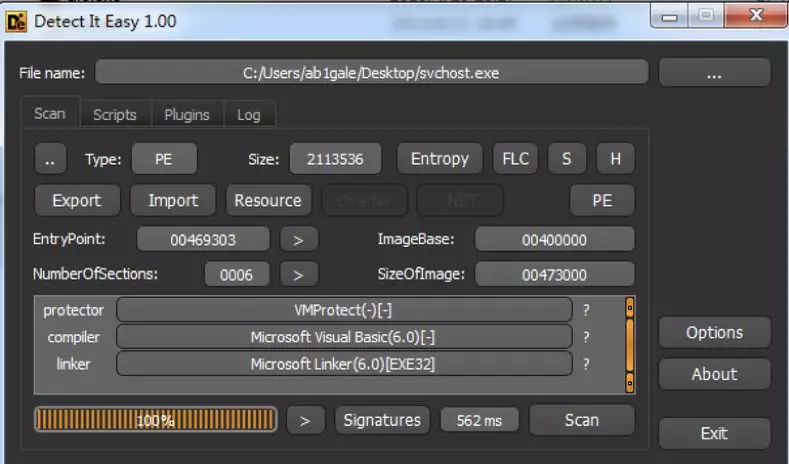The height and width of the screenshot is (464, 789).
Task: Click the arrow button next to progress bar
Action: (305, 420)
